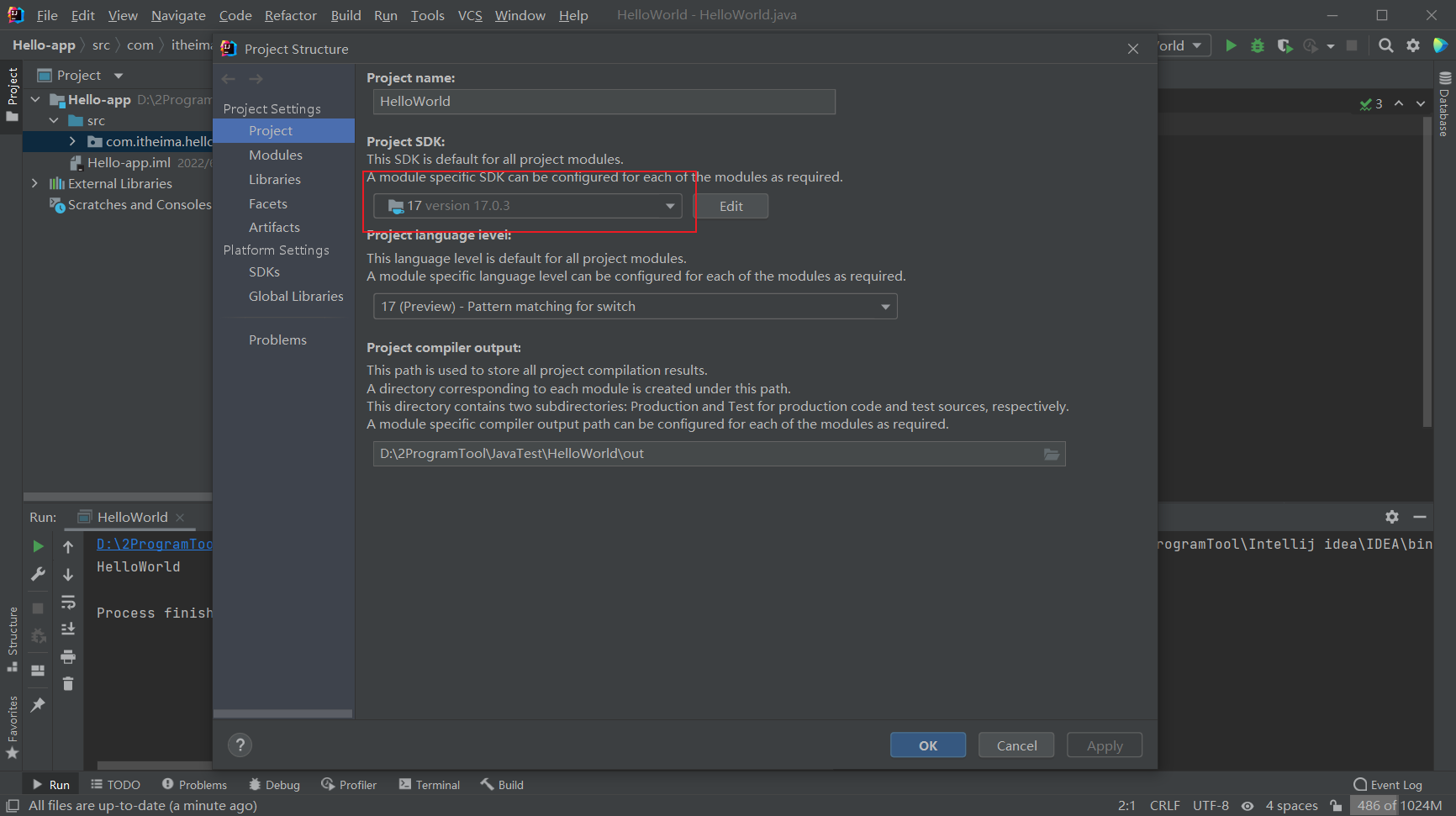Click the wrench icon in Run panel
Image resolution: width=1456 pixels, height=816 pixels.
(x=38, y=574)
